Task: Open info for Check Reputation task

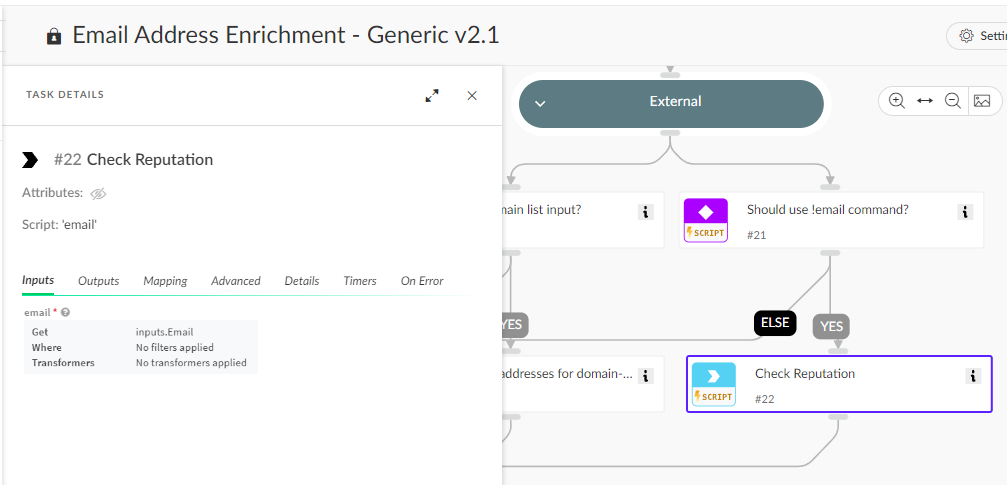Action: [x=973, y=376]
